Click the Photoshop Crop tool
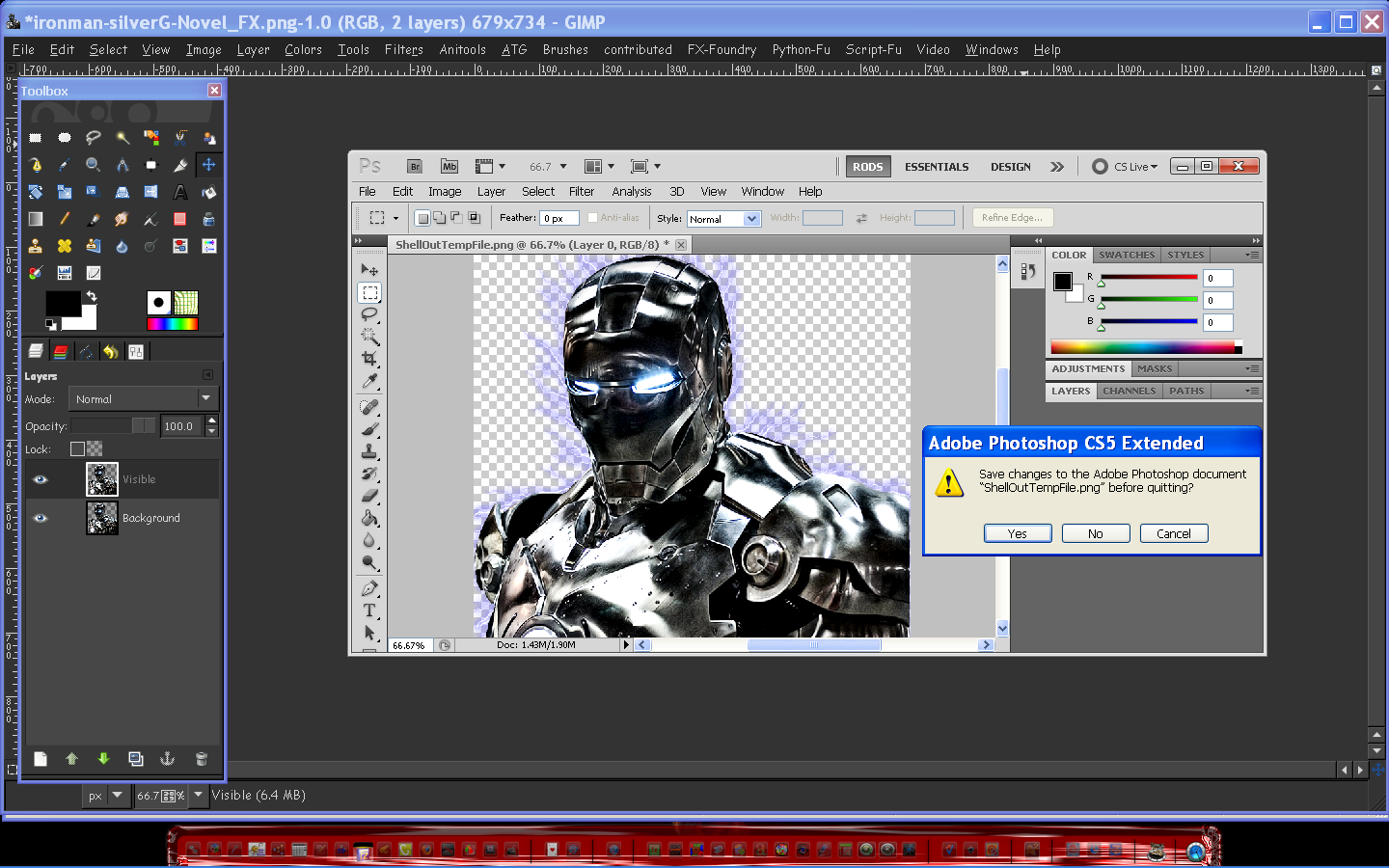Image resolution: width=1389 pixels, height=868 pixels. click(x=369, y=359)
